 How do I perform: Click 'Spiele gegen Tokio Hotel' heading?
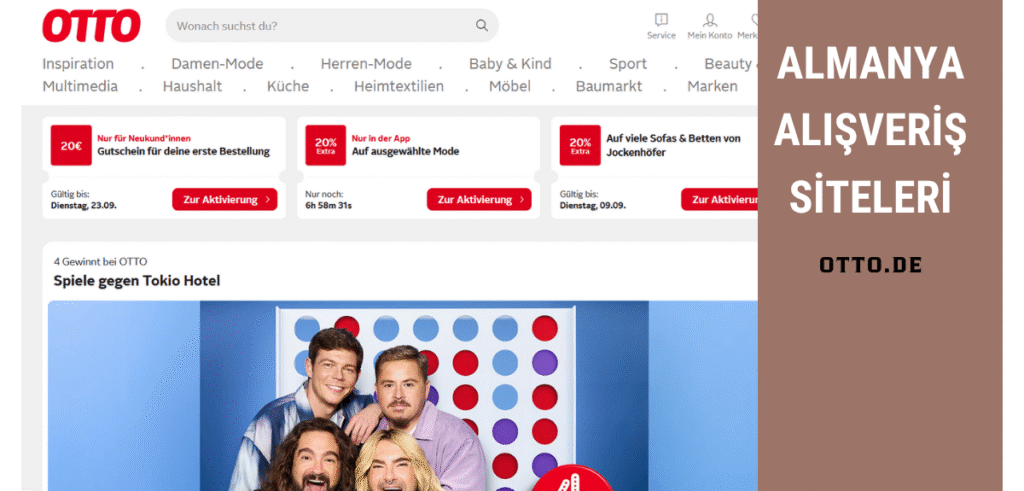click(x=137, y=281)
